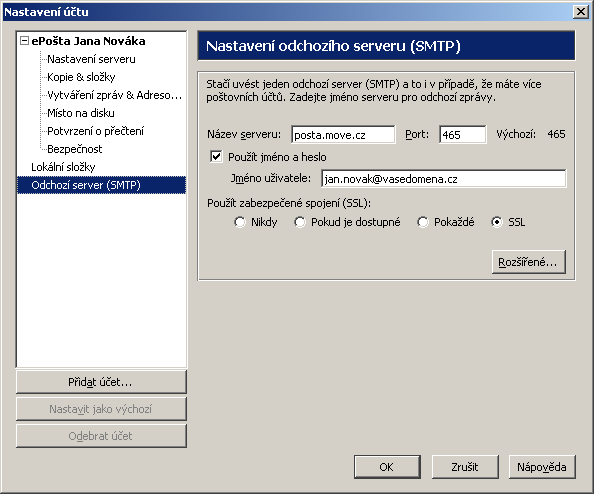Select Kopie & složky item
The image size is (594, 494).
pos(81,77)
